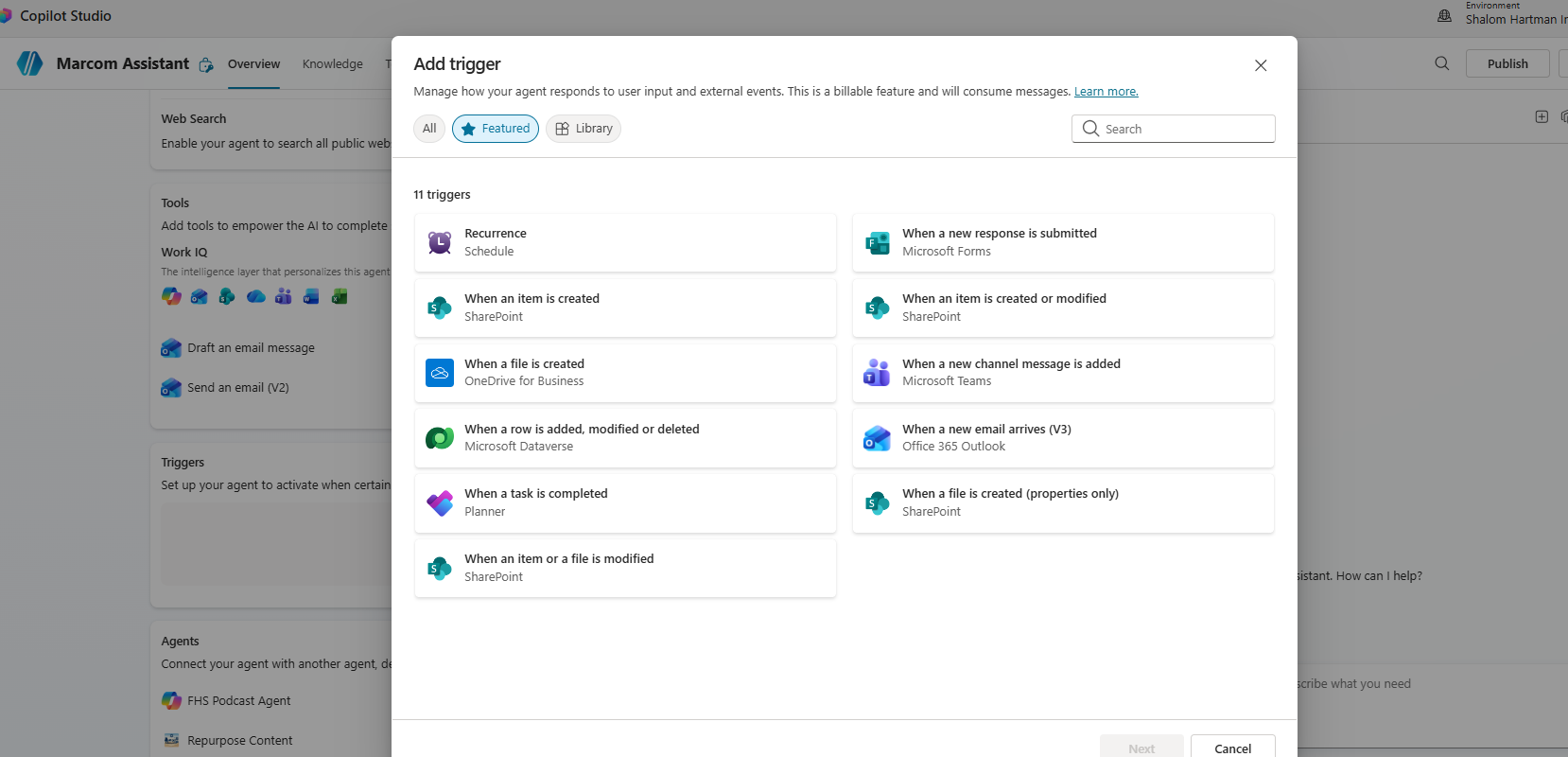The height and width of the screenshot is (757, 1568).
Task: Click SharePoint icon beside 'file is created (properties only)'
Action: click(878, 502)
